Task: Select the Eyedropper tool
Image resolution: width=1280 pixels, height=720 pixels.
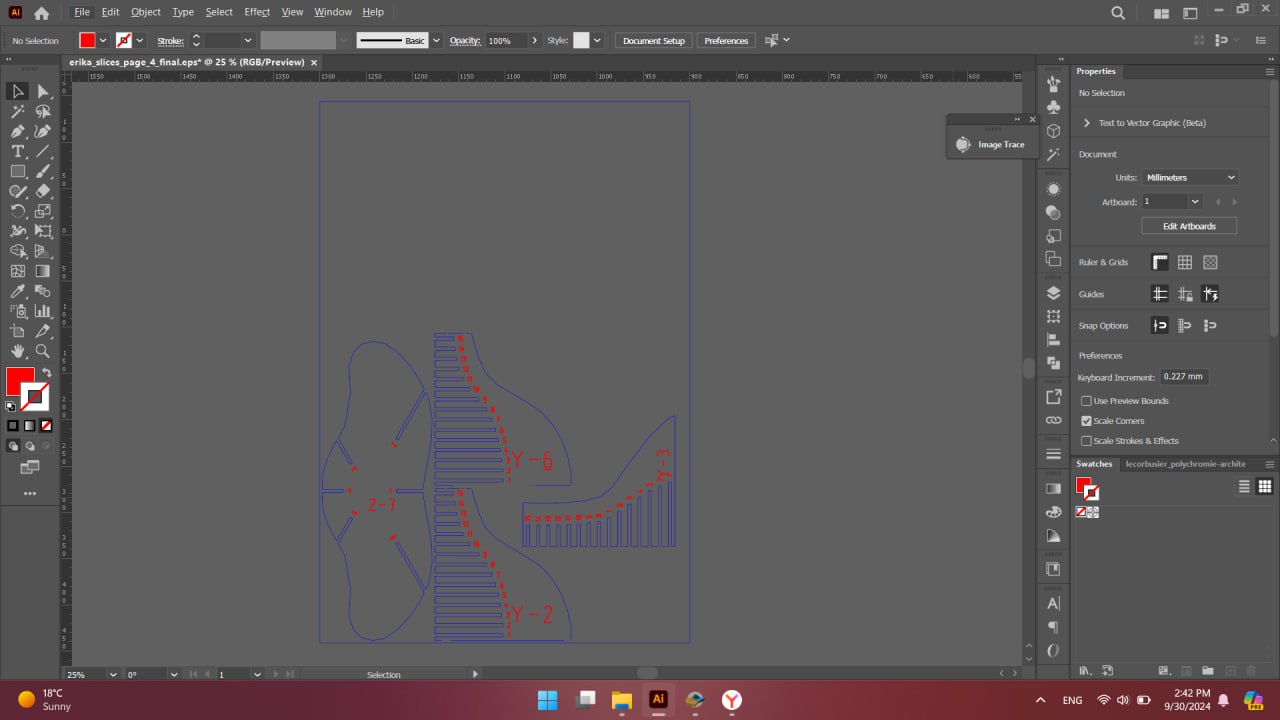Action: [18, 291]
